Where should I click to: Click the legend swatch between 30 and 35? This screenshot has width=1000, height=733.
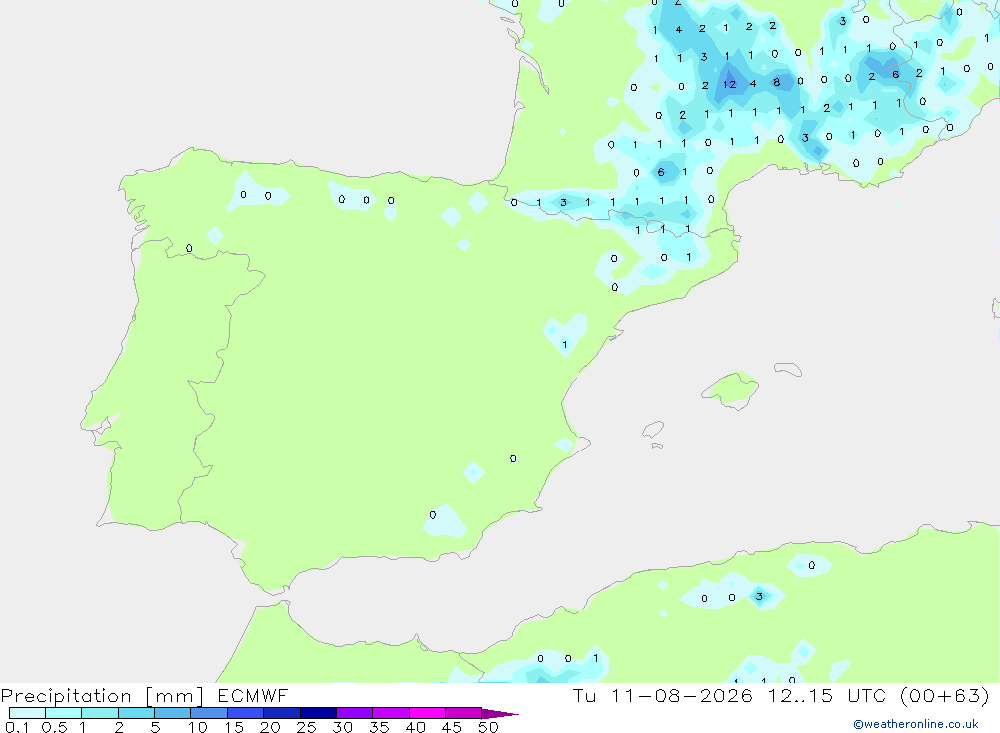[355, 713]
